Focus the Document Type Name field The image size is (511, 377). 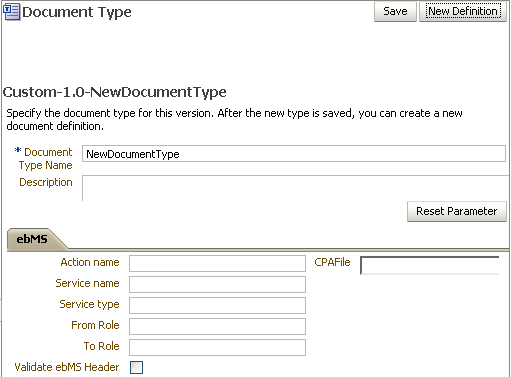coord(294,154)
